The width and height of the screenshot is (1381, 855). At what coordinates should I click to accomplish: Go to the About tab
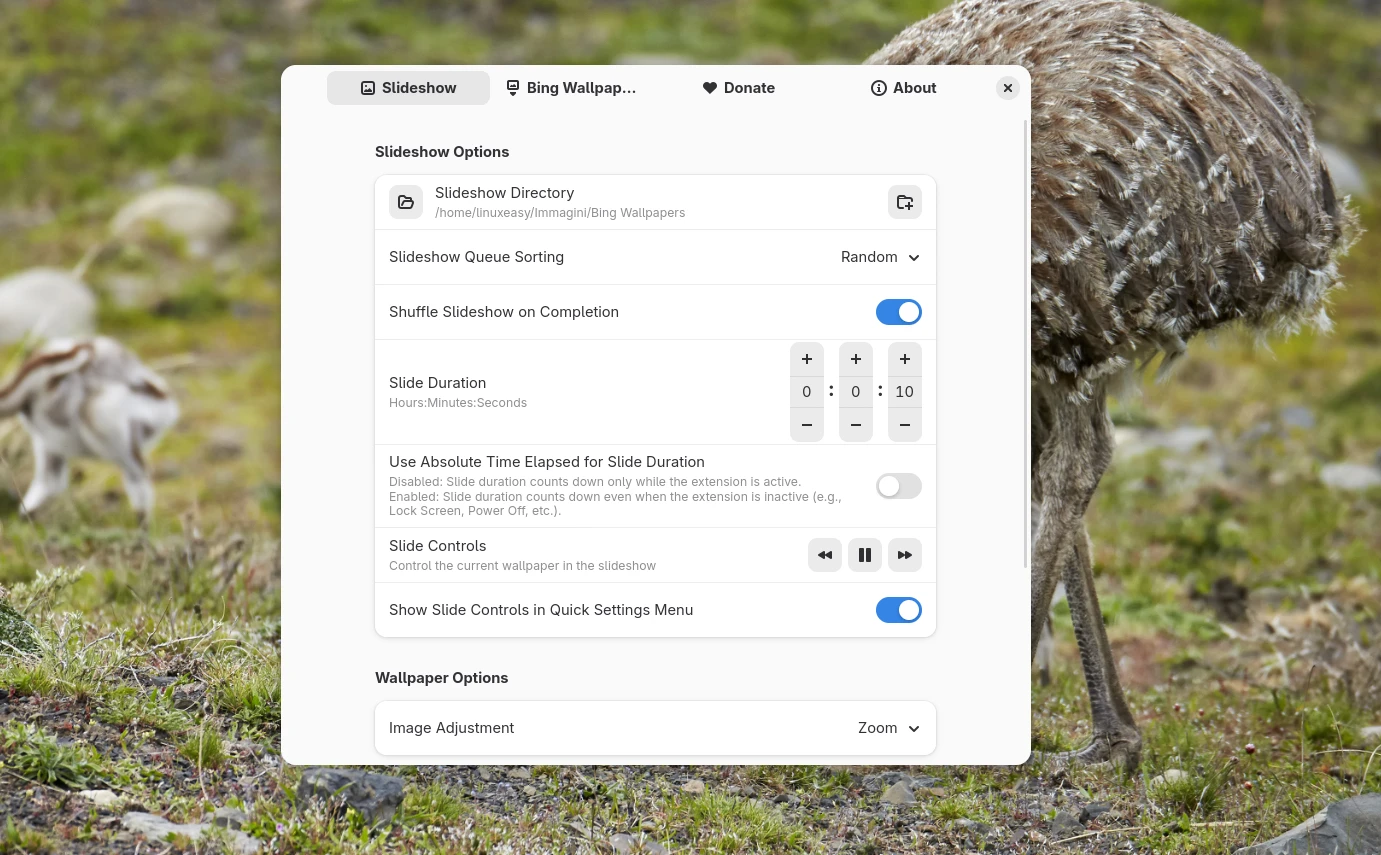pos(903,88)
